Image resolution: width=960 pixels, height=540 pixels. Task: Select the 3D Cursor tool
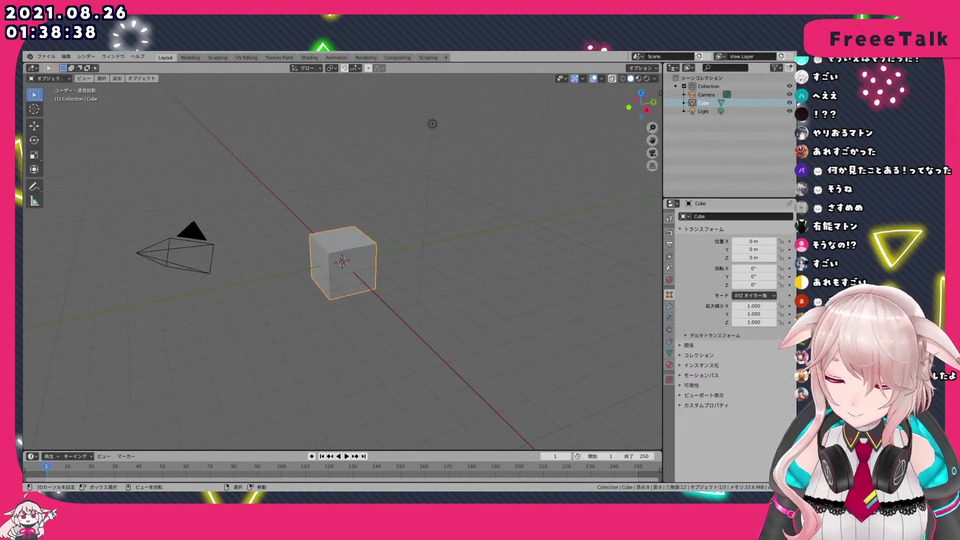coord(34,109)
